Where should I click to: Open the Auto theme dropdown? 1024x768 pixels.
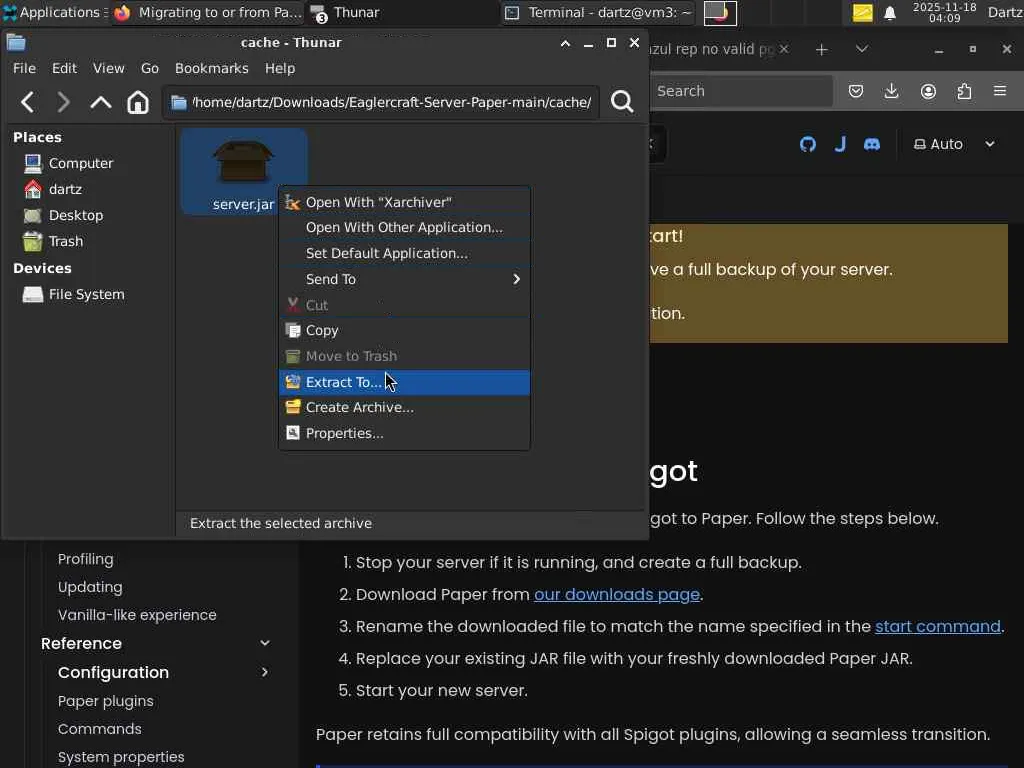(x=954, y=144)
